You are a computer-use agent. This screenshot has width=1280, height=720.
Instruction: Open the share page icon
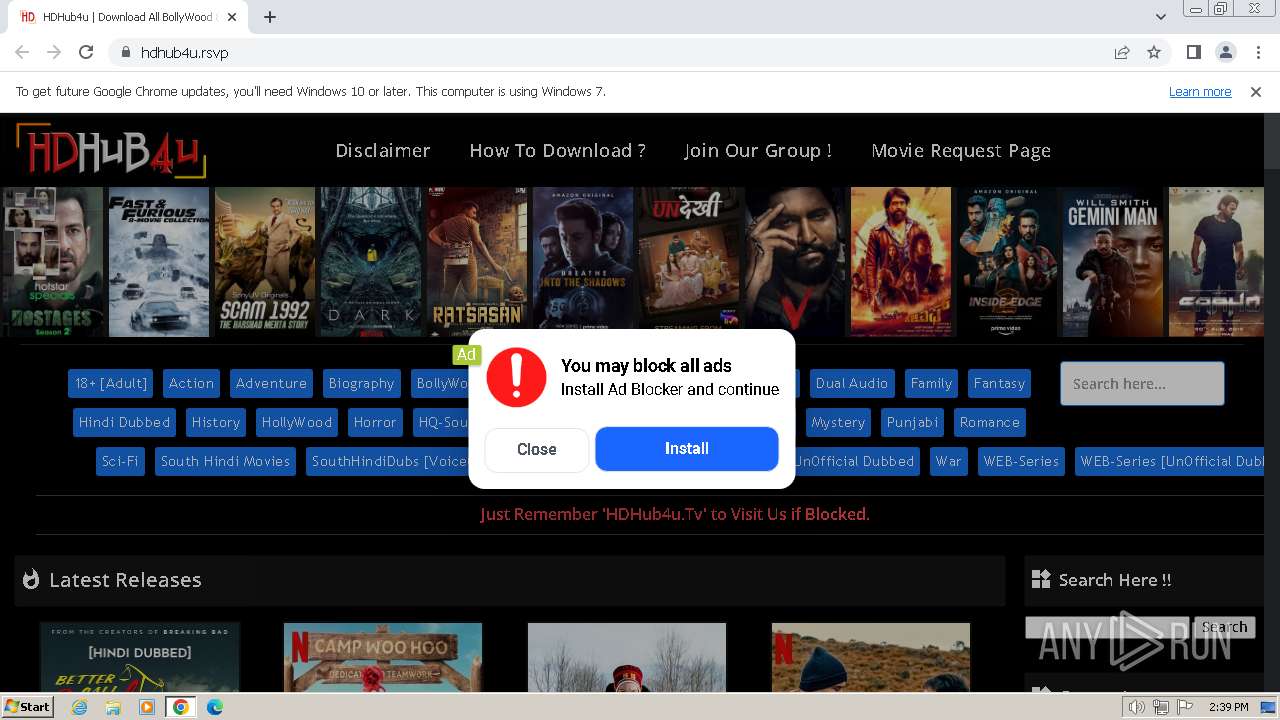pyautogui.click(x=1122, y=52)
